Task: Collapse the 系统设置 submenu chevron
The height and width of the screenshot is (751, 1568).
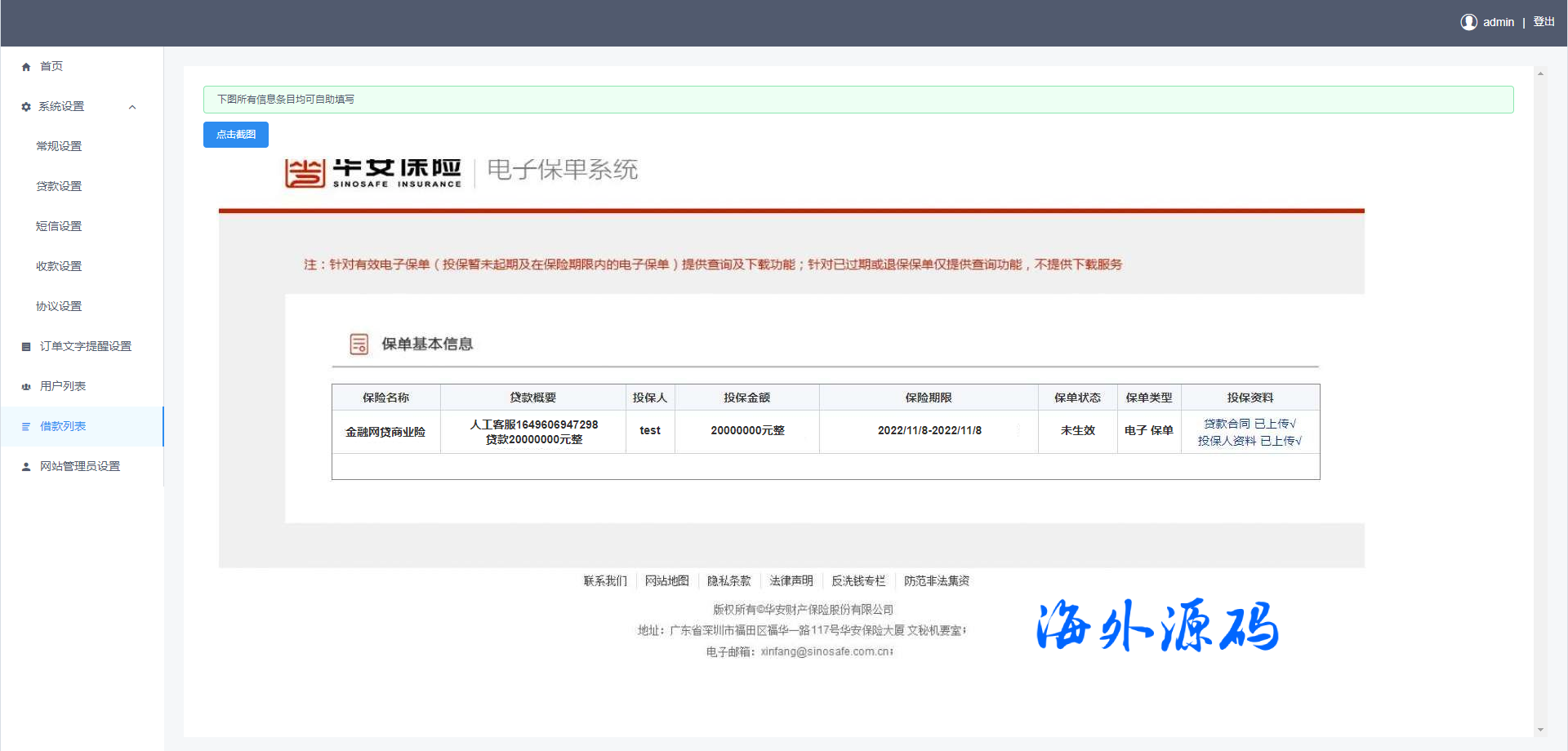Action: (132, 107)
